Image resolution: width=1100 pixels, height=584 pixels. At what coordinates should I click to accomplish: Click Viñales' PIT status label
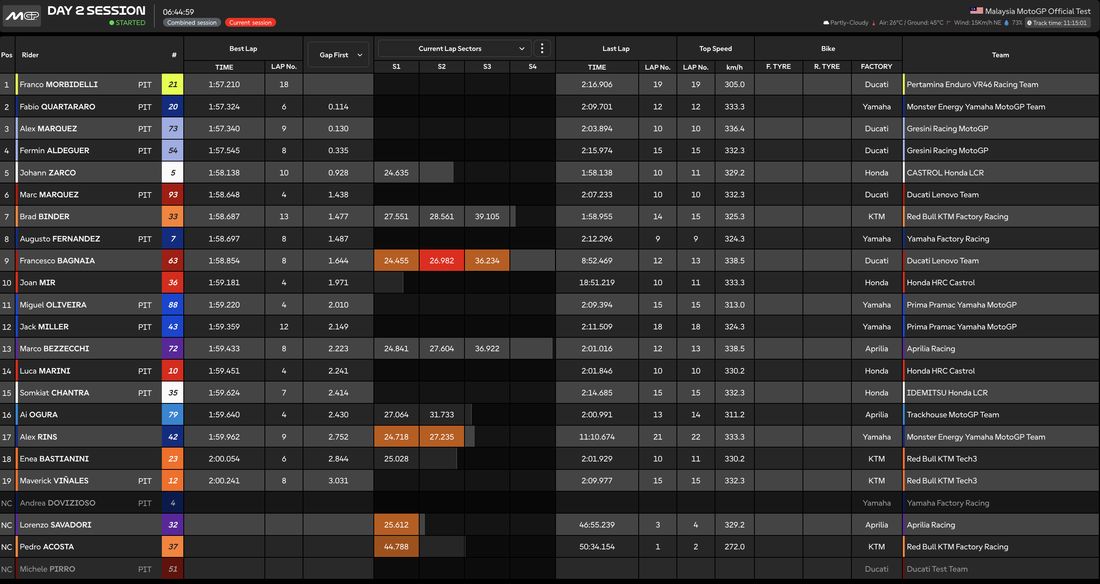coord(145,481)
